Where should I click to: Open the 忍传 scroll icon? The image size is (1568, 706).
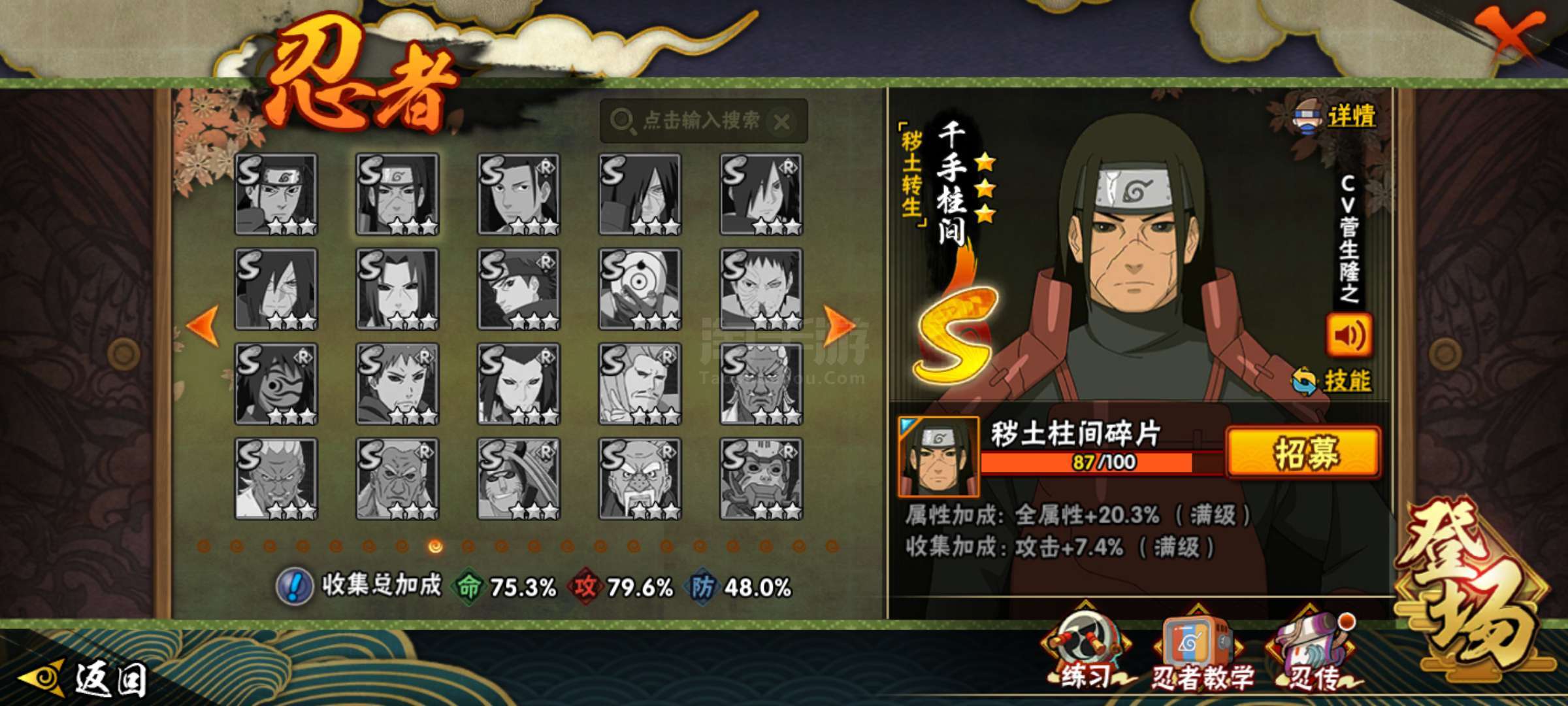tap(1313, 654)
